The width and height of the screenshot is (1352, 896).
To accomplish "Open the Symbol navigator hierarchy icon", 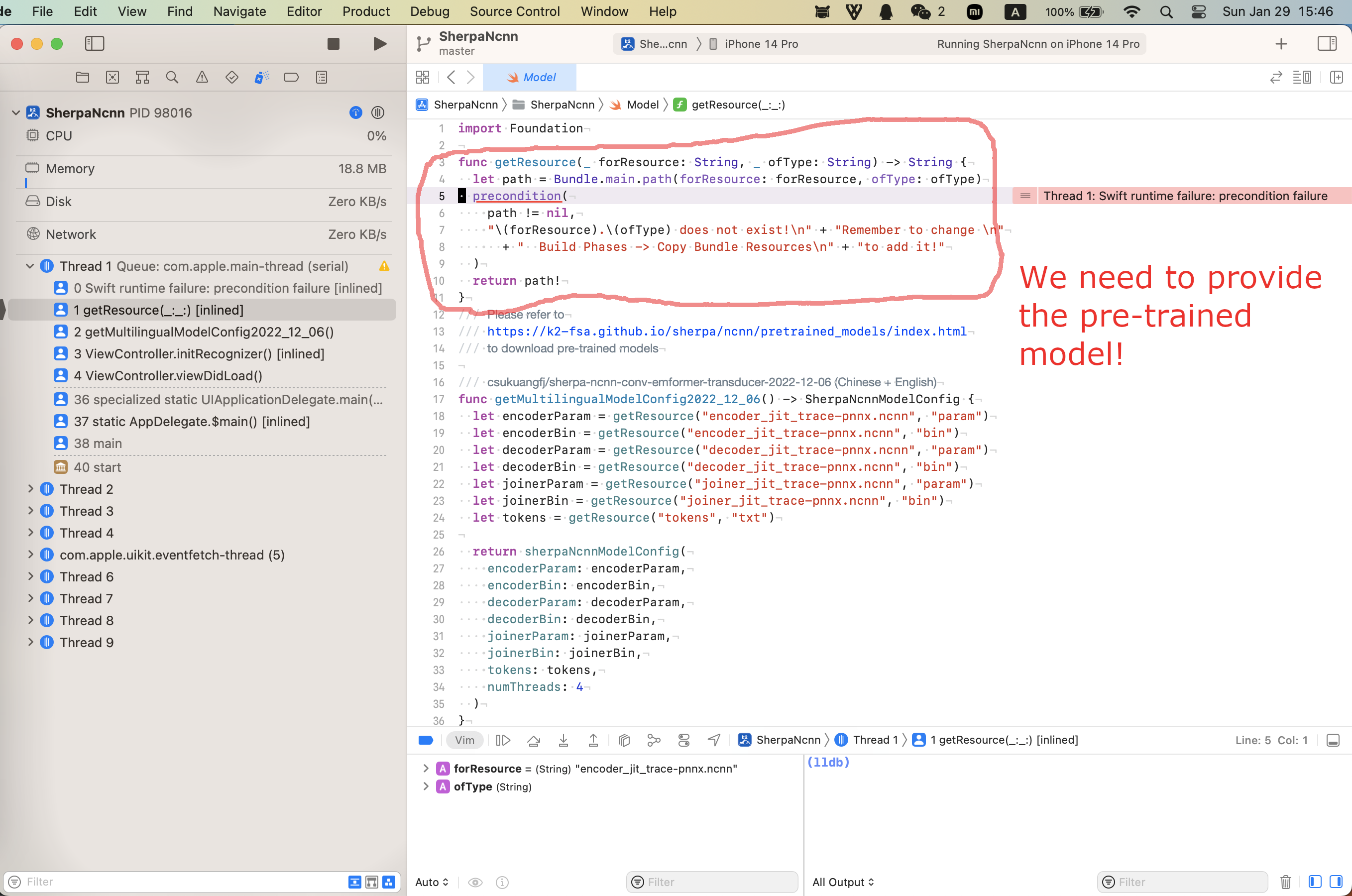I will (x=142, y=77).
